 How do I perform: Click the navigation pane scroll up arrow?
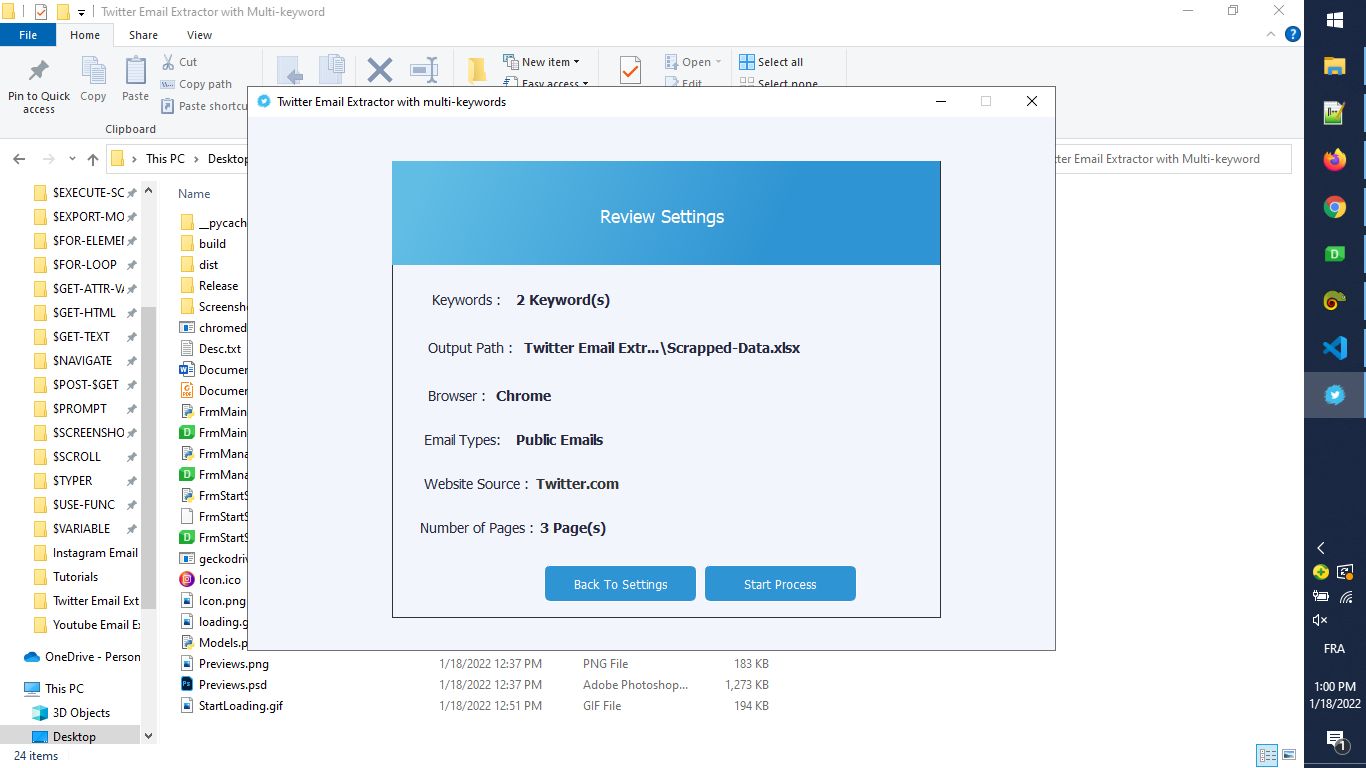(149, 190)
